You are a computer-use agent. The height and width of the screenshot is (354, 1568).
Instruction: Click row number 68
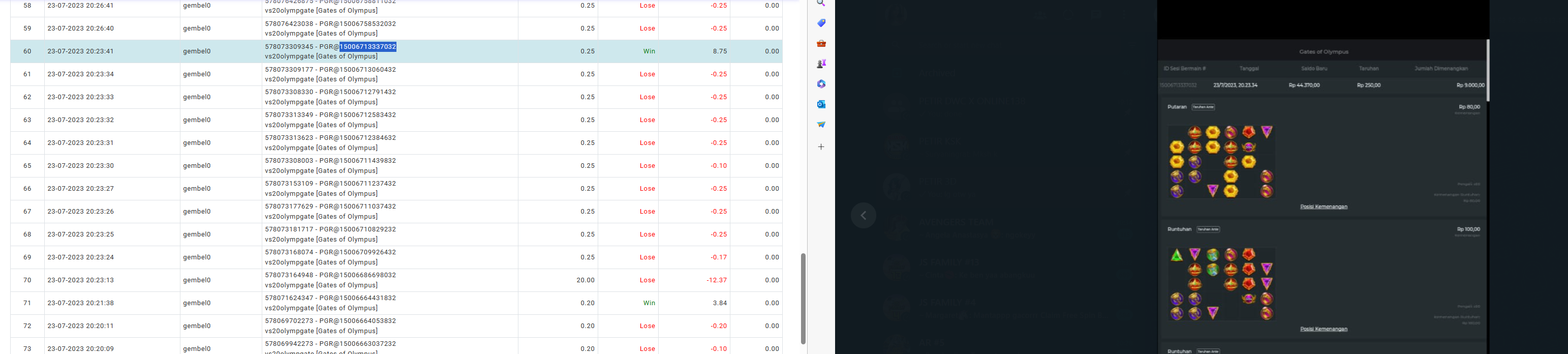27,234
